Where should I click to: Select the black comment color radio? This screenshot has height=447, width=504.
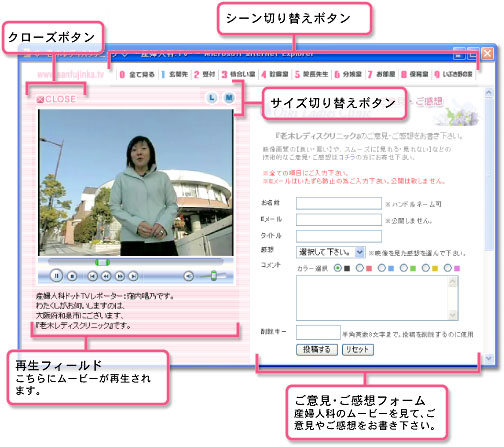point(338,268)
